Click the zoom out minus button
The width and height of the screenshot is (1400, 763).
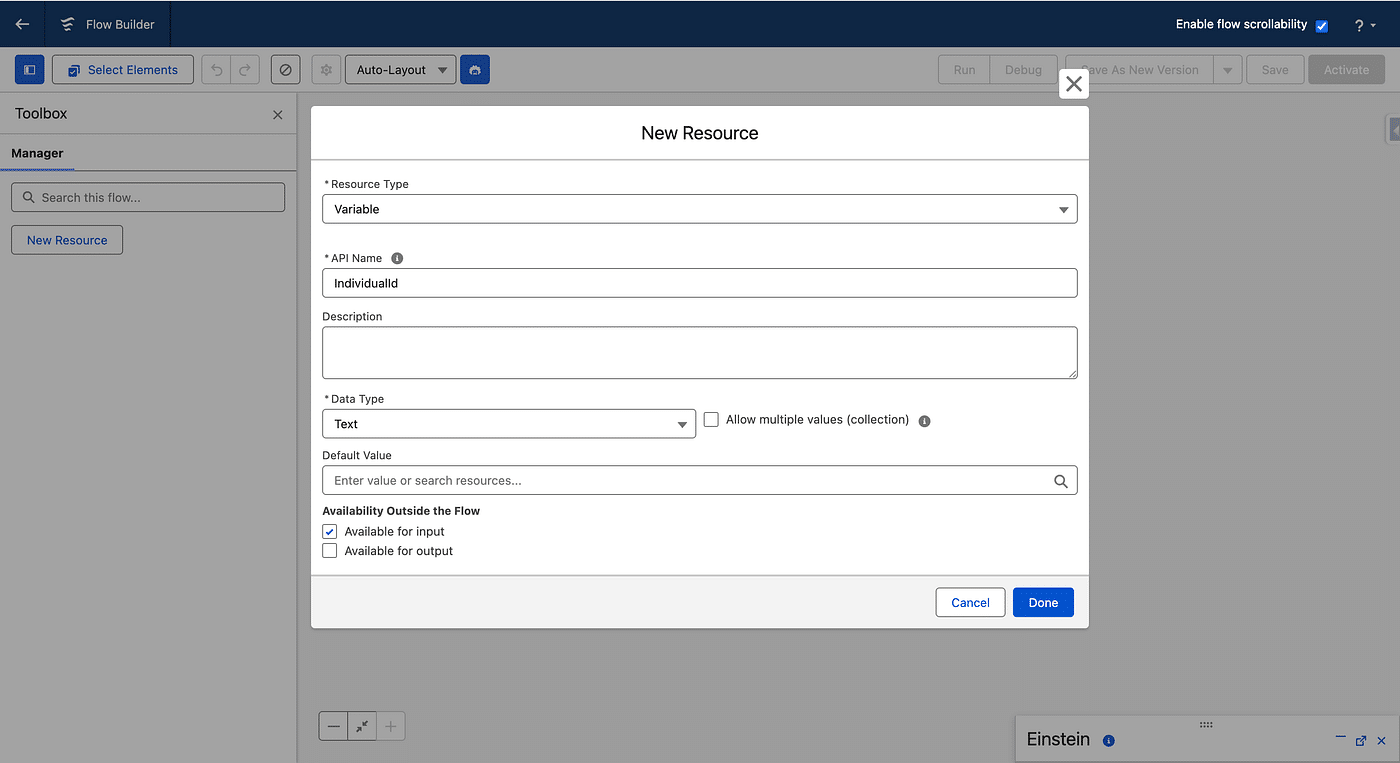tap(334, 726)
